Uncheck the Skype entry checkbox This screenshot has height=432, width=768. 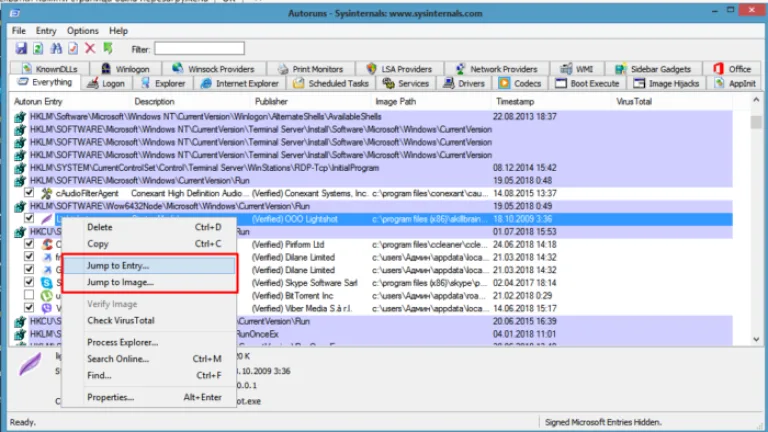(x=29, y=282)
